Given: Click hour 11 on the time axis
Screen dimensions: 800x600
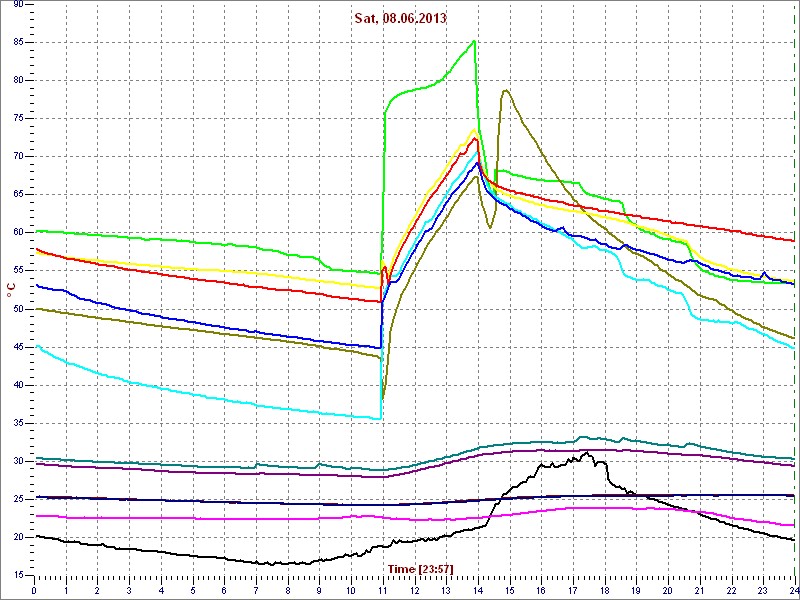Looking at the screenshot, I should [383, 588].
